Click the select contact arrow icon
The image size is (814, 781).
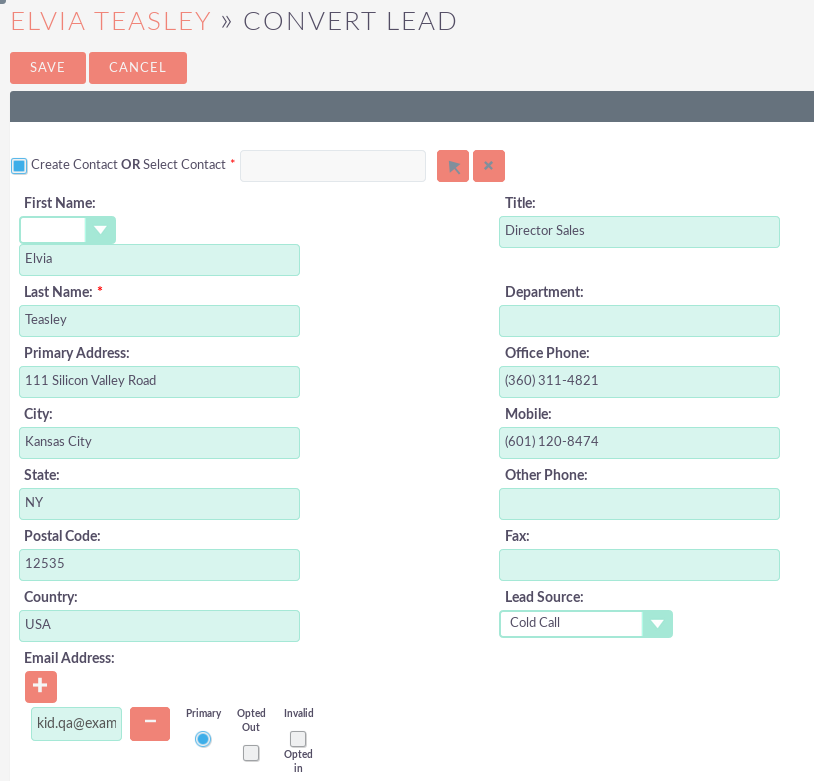453,166
